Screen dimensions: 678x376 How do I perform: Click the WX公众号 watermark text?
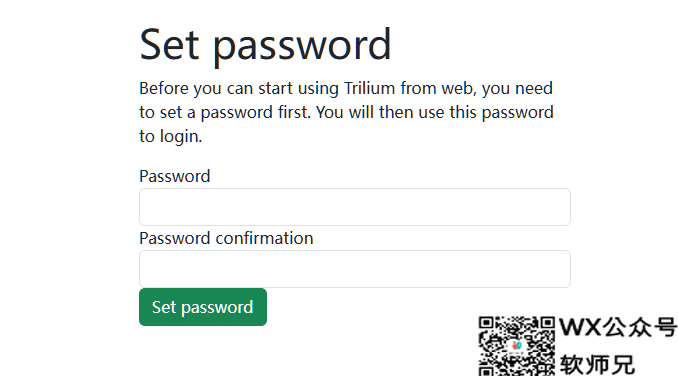[x=618, y=327]
